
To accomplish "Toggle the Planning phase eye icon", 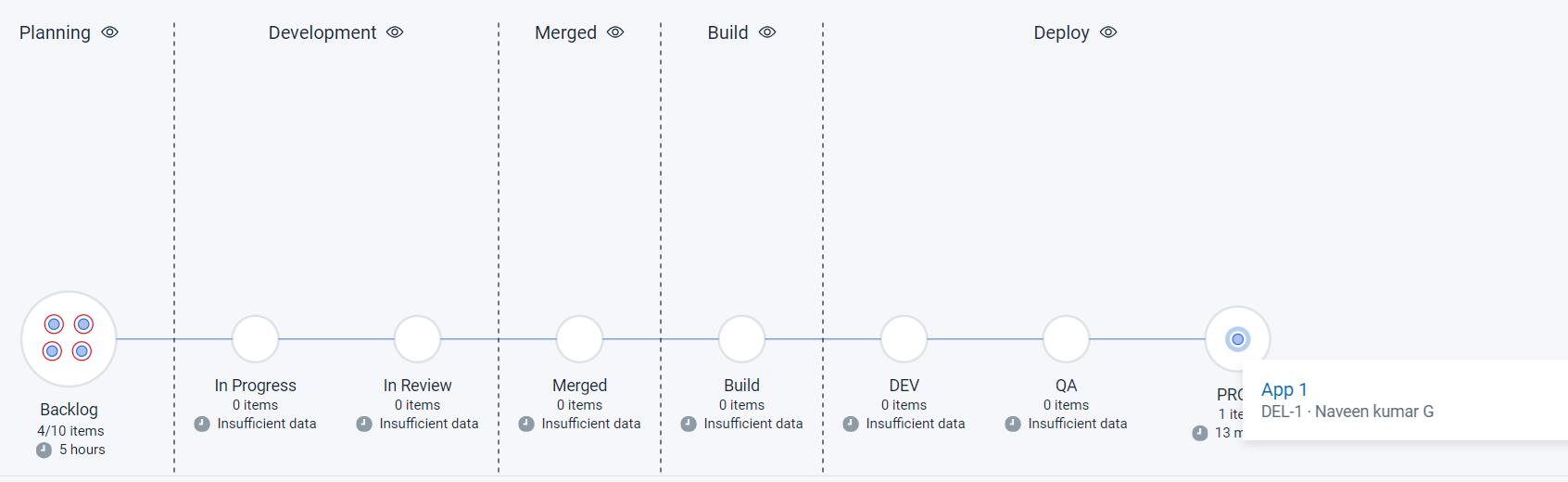I will click(x=110, y=32).
